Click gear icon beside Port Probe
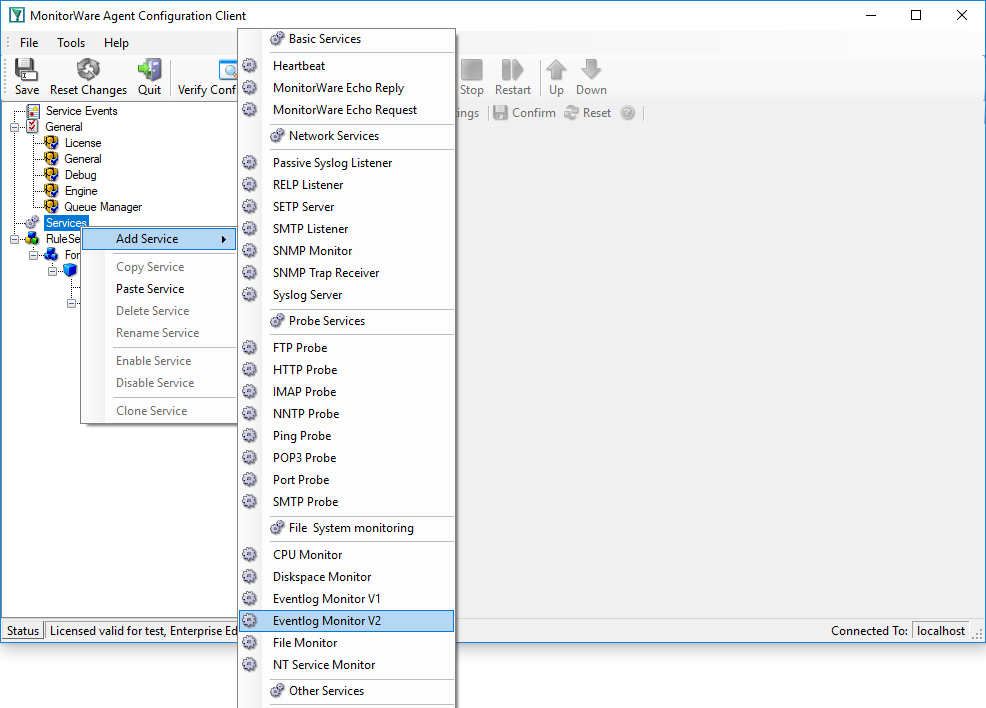The image size is (986, 708). pyautogui.click(x=250, y=479)
